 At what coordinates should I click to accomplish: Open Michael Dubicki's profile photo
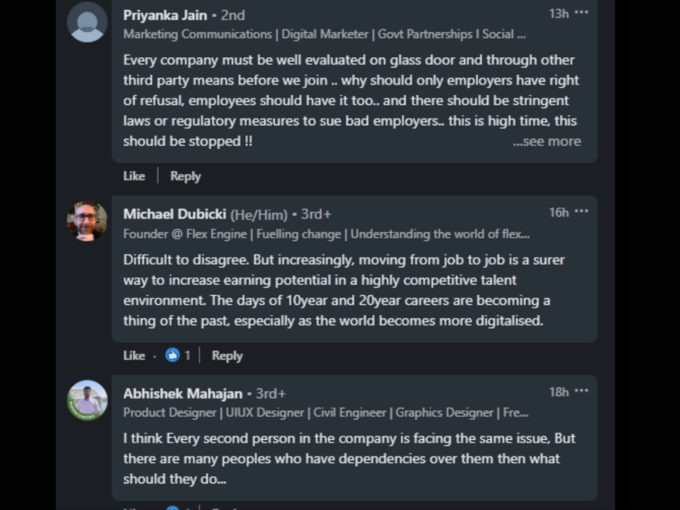tap(87, 221)
